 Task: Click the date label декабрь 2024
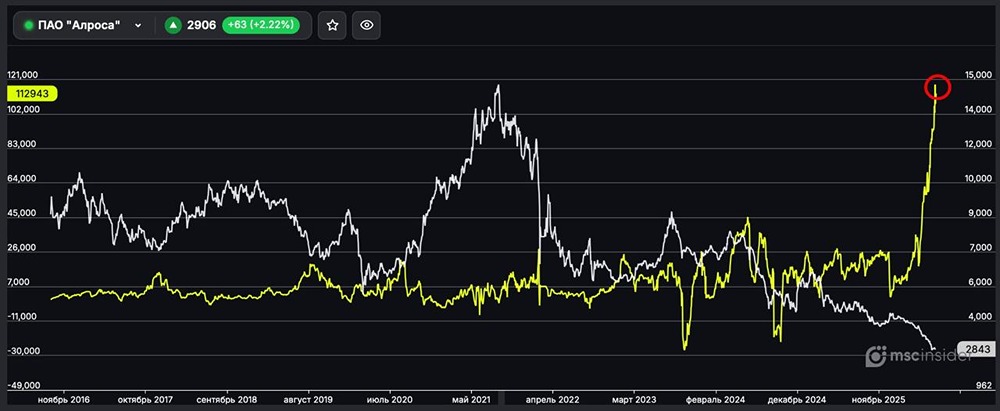tap(797, 400)
